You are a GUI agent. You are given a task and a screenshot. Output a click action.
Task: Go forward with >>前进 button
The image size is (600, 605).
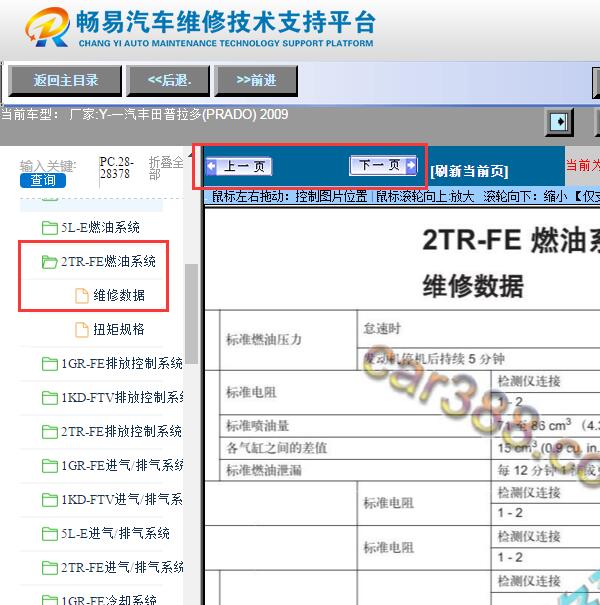tap(256, 81)
